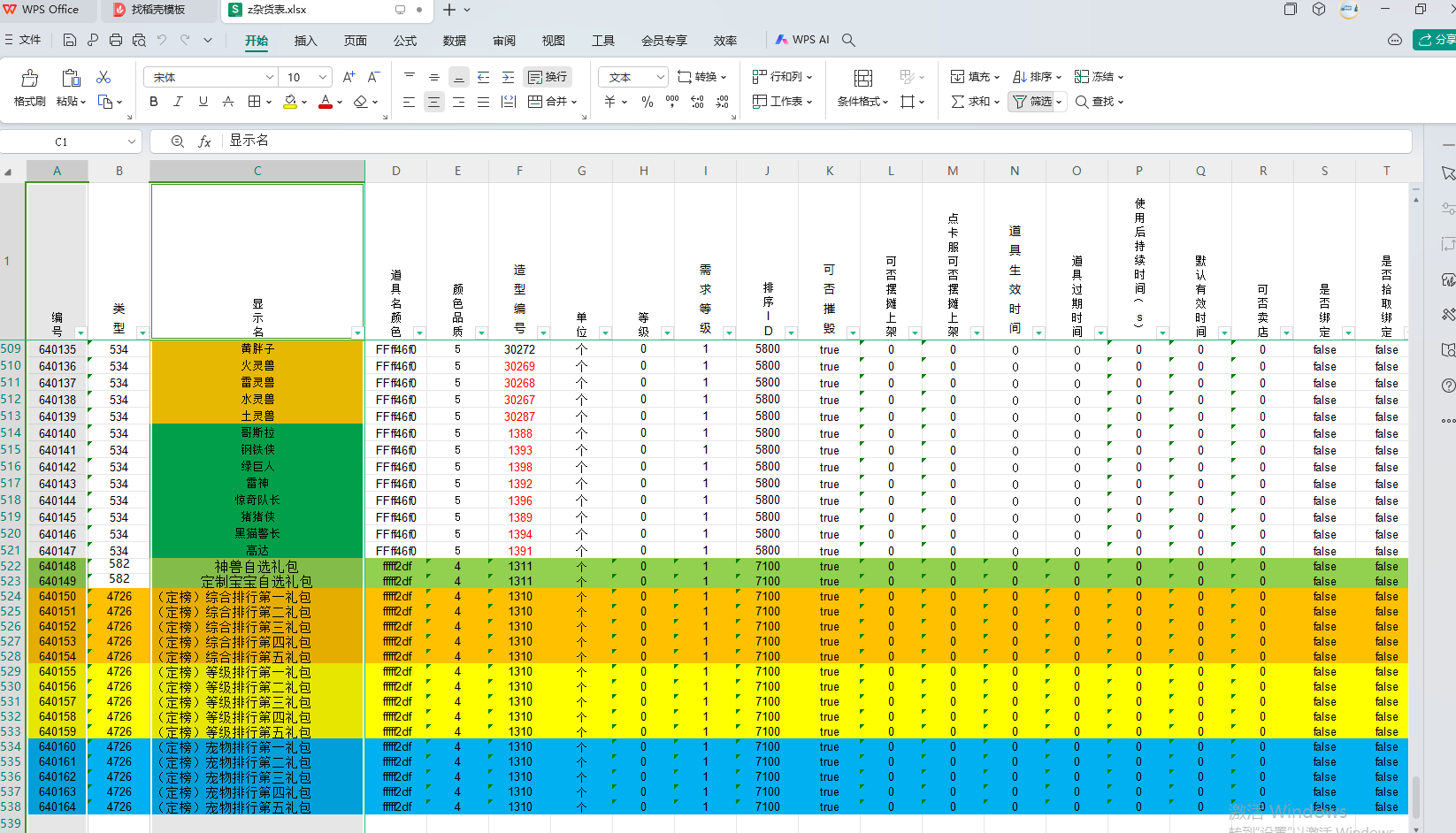Image resolution: width=1456 pixels, height=833 pixels.
Task: Switch to the 插入 (Insert) ribbon tab
Action: pos(305,41)
